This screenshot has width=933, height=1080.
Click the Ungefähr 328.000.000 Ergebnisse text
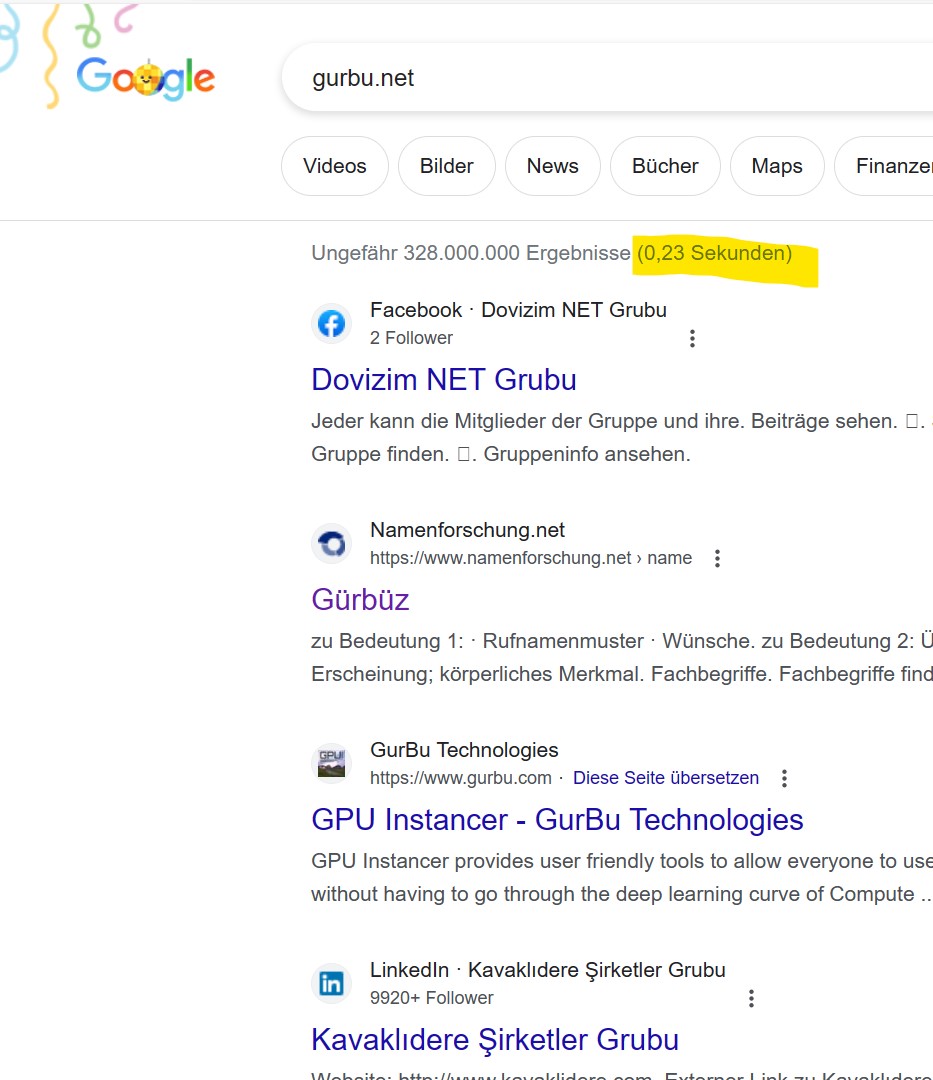coord(470,253)
